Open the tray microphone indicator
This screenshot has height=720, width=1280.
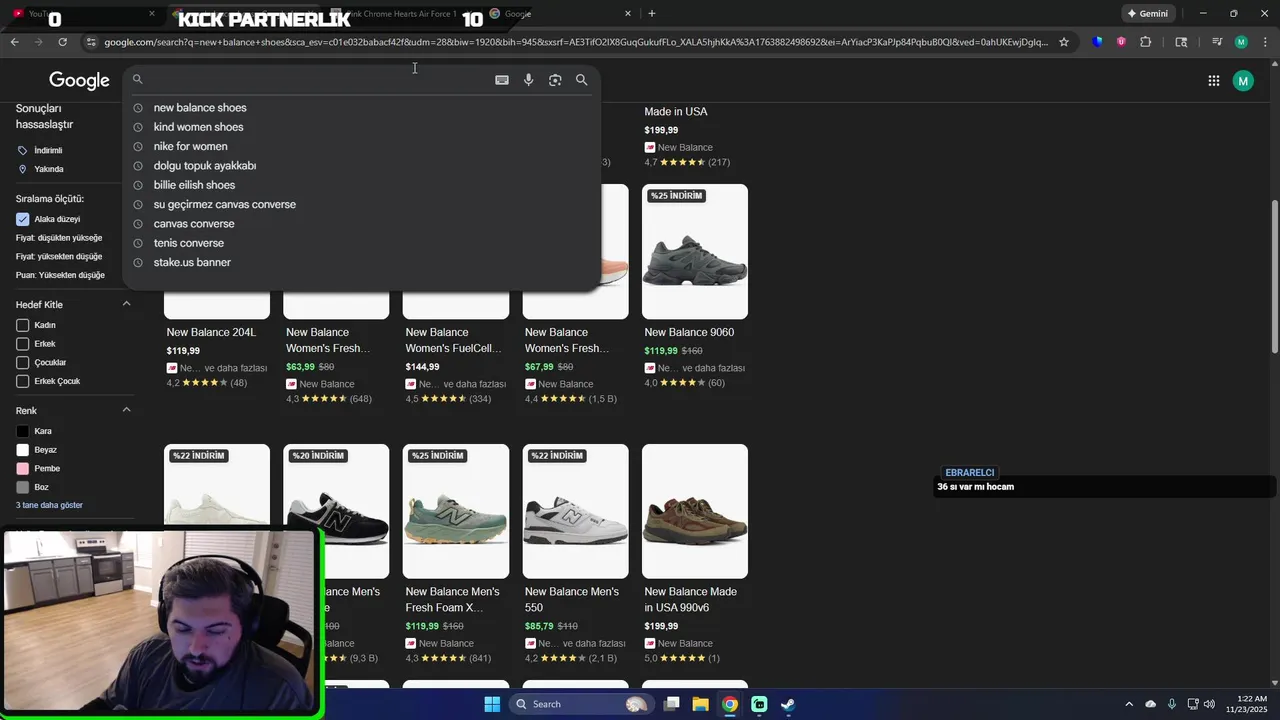pyautogui.click(x=1171, y=704)
